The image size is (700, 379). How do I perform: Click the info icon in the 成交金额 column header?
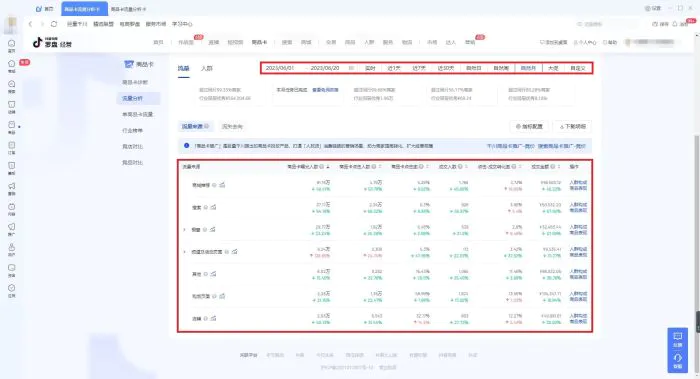pos(553,167)
